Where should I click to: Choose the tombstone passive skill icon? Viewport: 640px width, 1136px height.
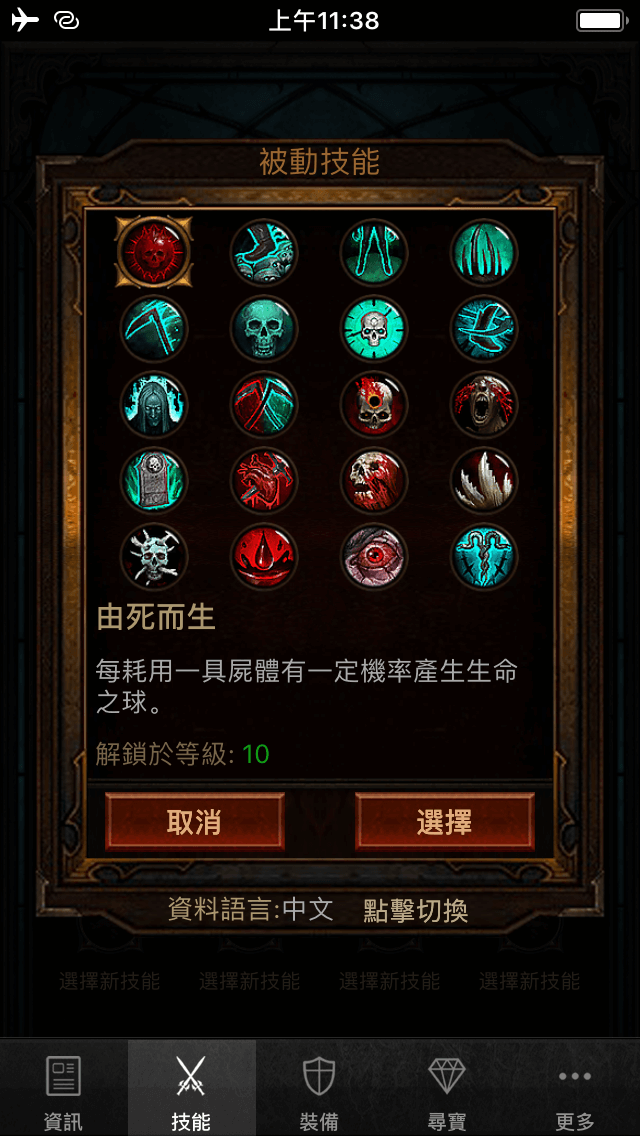[154, 481]
